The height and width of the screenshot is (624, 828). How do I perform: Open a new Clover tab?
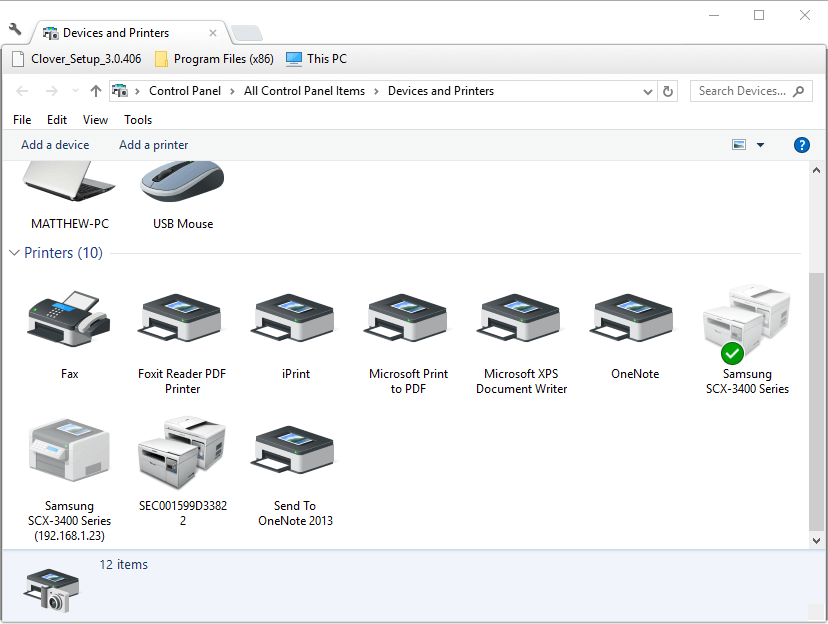[247, 33]
